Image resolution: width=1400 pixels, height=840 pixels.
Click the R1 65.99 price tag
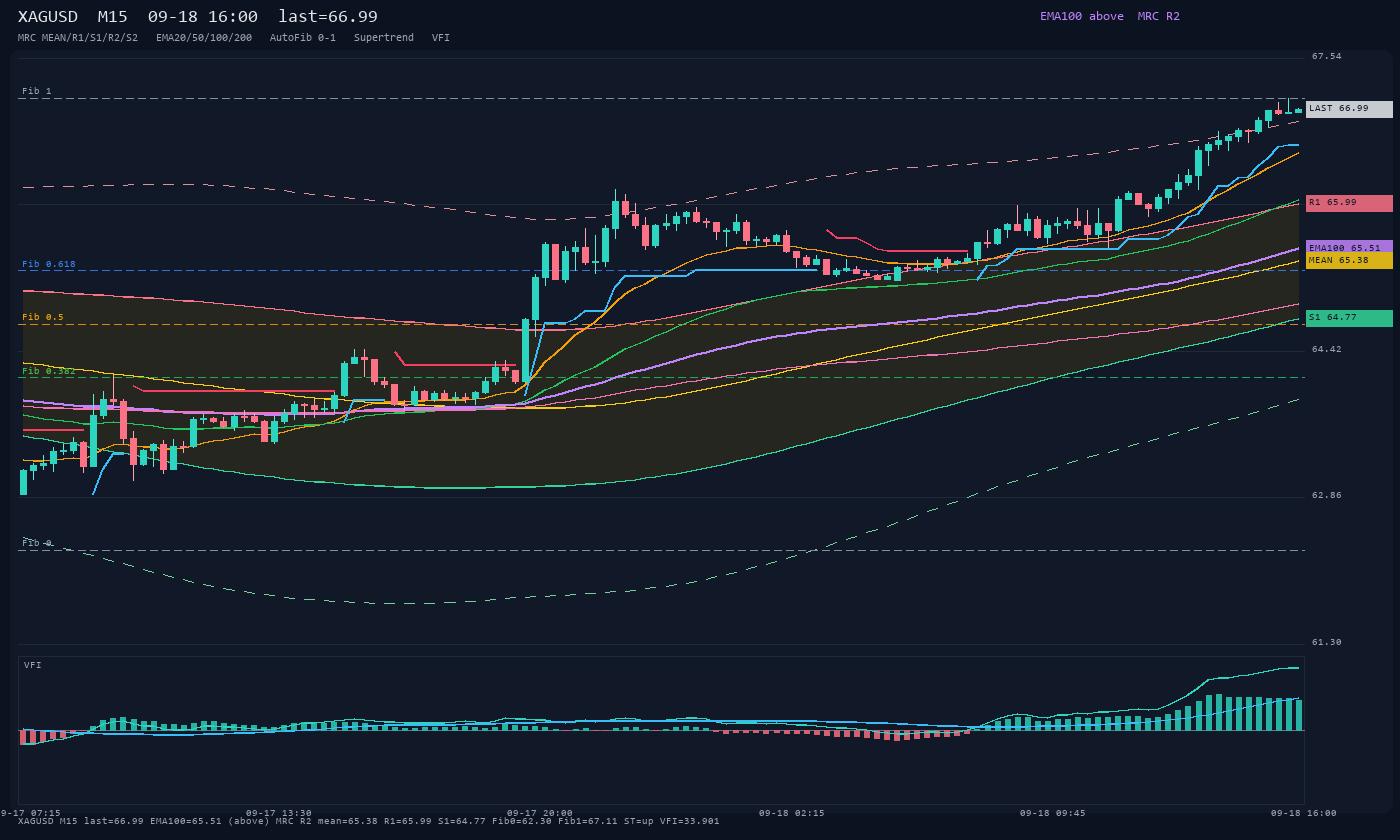(1349, 203)
